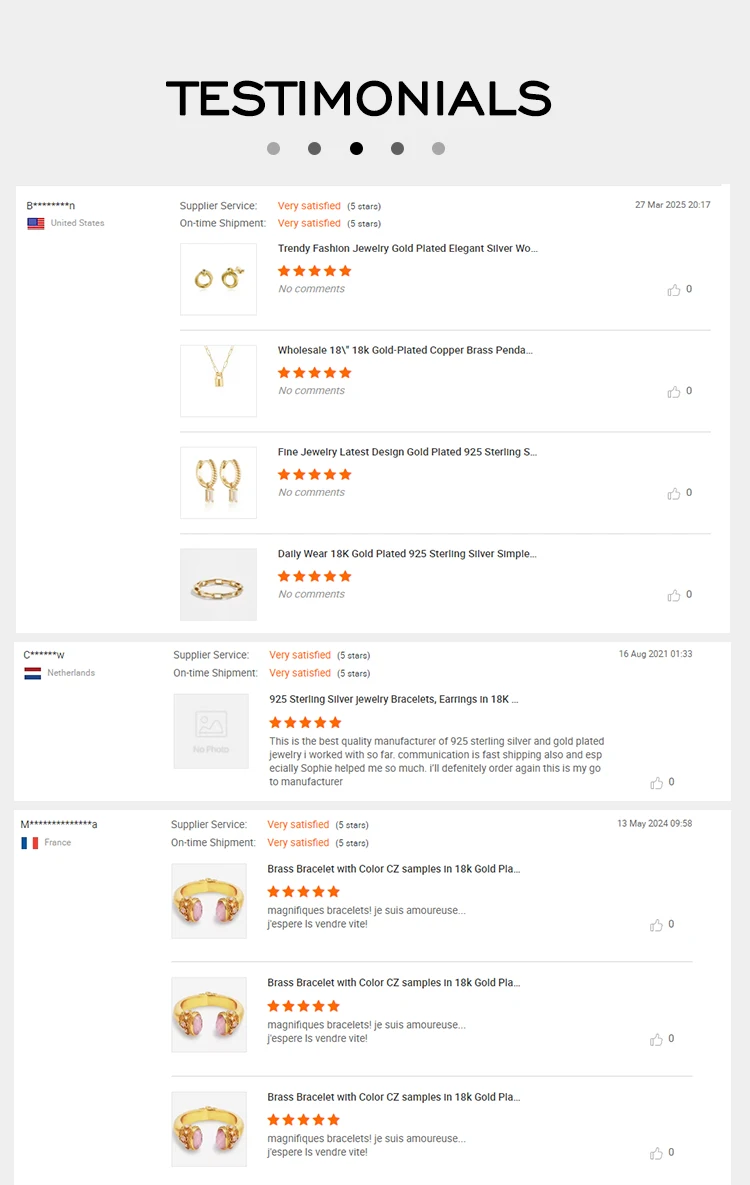This screenshot has width=750, height=1185.
Task: Click the France flag icon
Action: 30,842
